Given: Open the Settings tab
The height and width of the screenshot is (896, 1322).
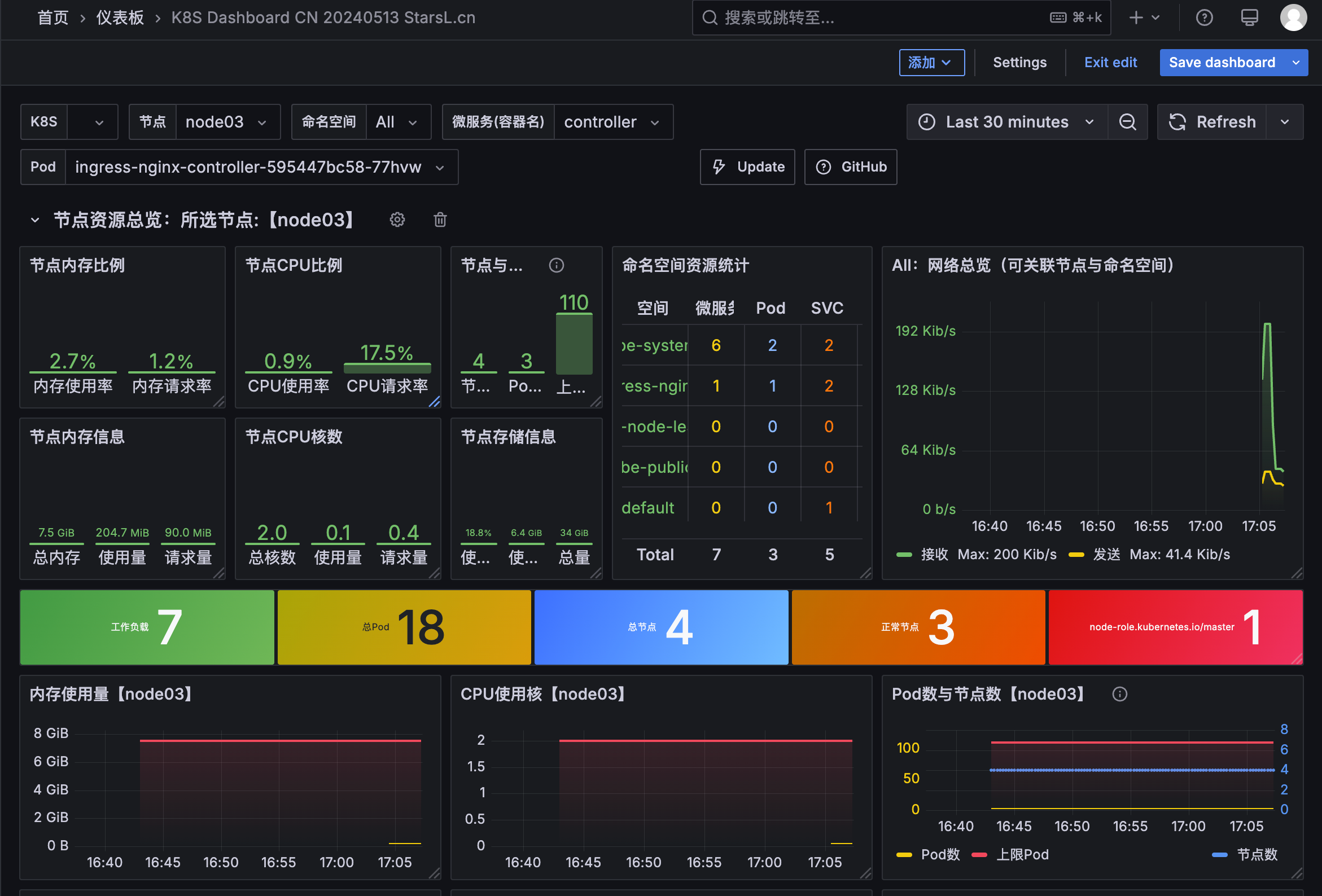Looking at the screenshot, I should click(1019, 63).
